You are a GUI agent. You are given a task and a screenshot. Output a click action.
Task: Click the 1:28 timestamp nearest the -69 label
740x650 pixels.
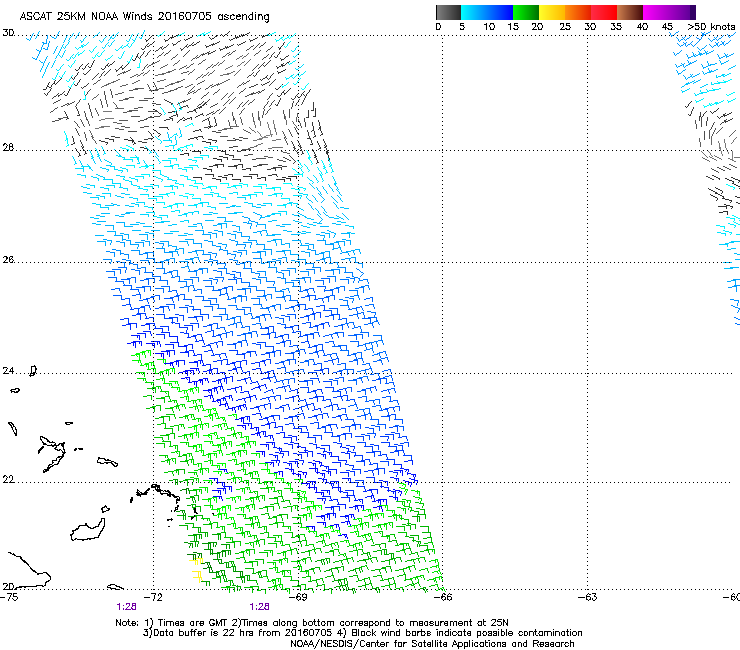[260, 607]
